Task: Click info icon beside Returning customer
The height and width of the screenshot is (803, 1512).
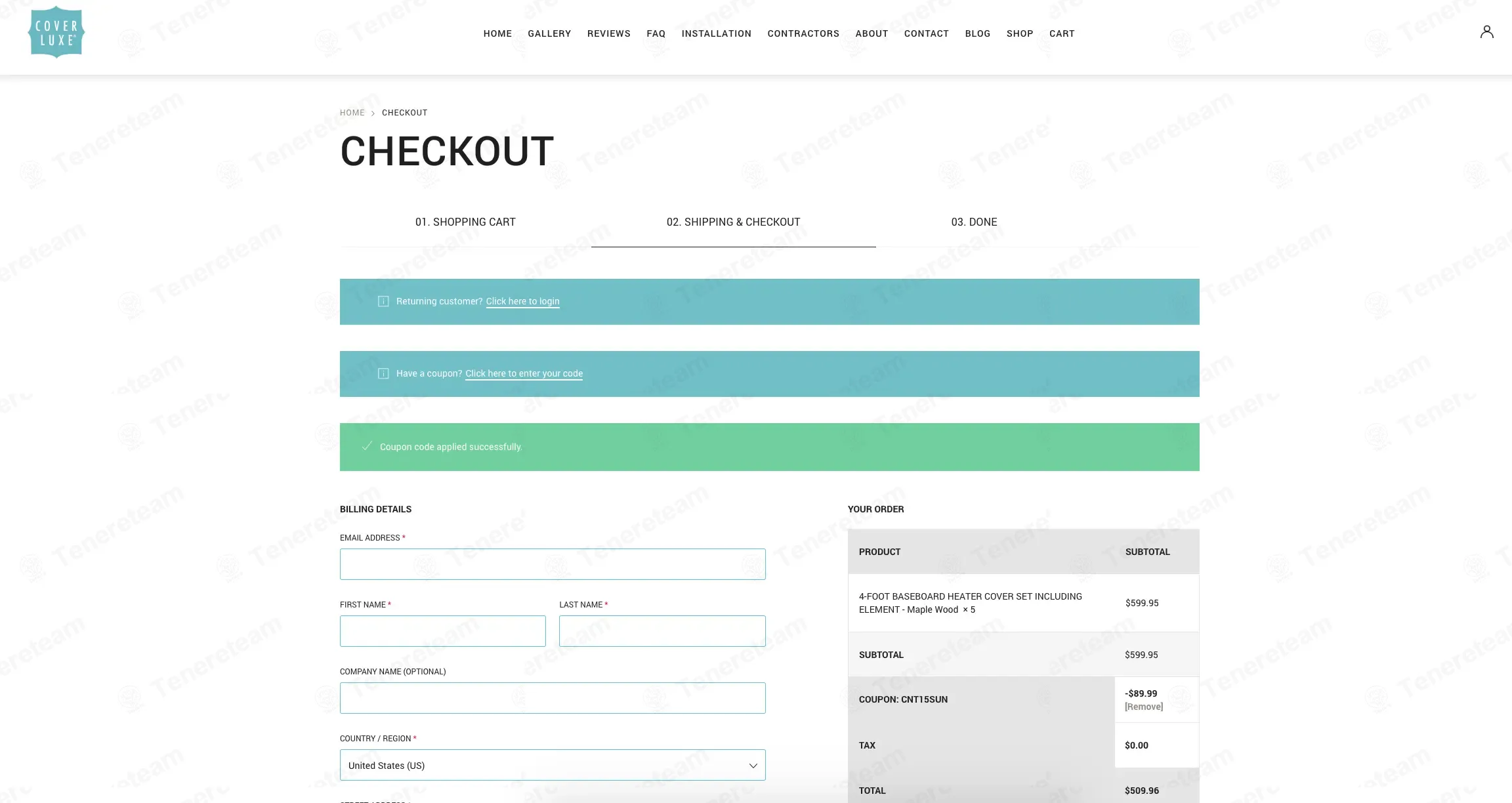Action: click(x=383, y=301)
